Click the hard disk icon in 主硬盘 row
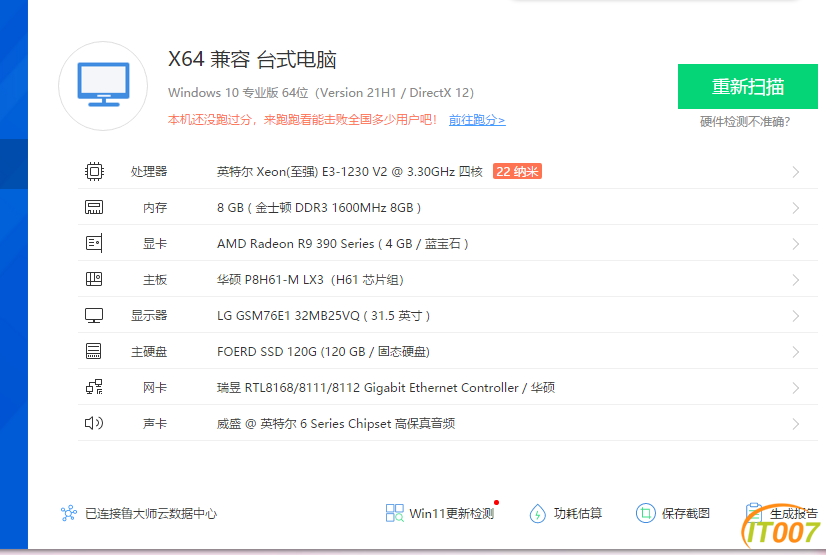Image resolution: width=826 pixels, height=555 pixels. [x=94, y=351]
